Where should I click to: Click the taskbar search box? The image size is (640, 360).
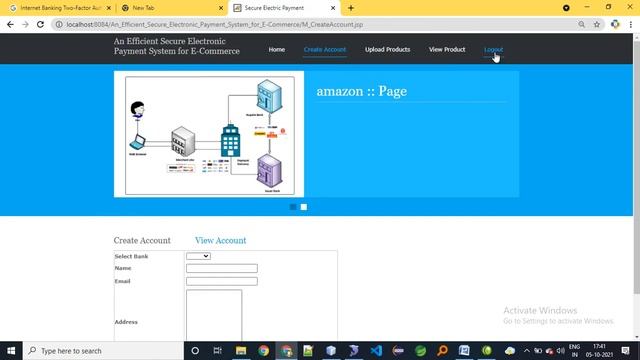coord(103,351)
